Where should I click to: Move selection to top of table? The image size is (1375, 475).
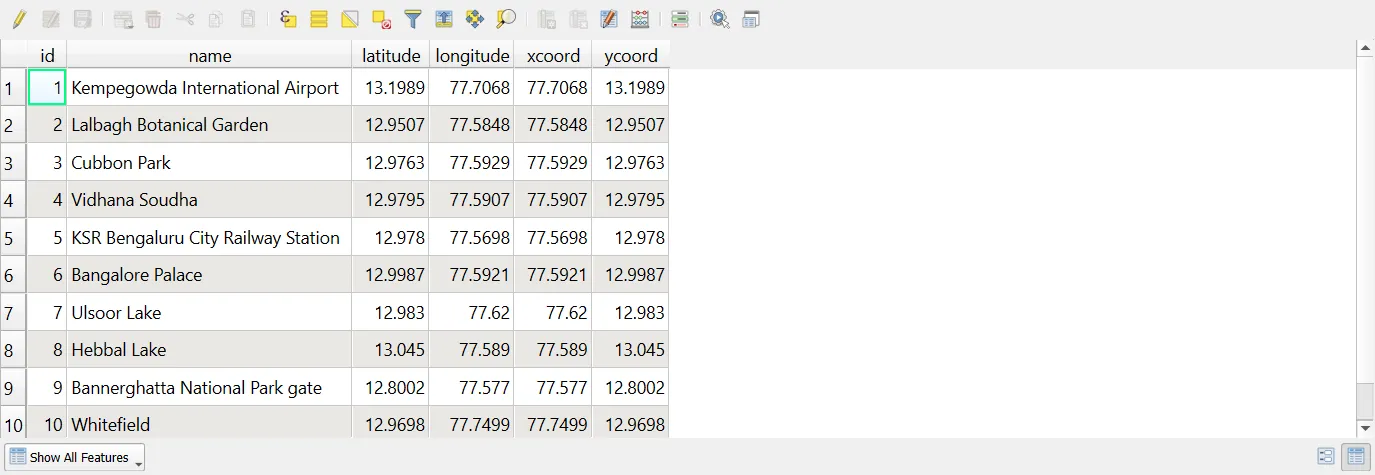click(x=444, y=19)
